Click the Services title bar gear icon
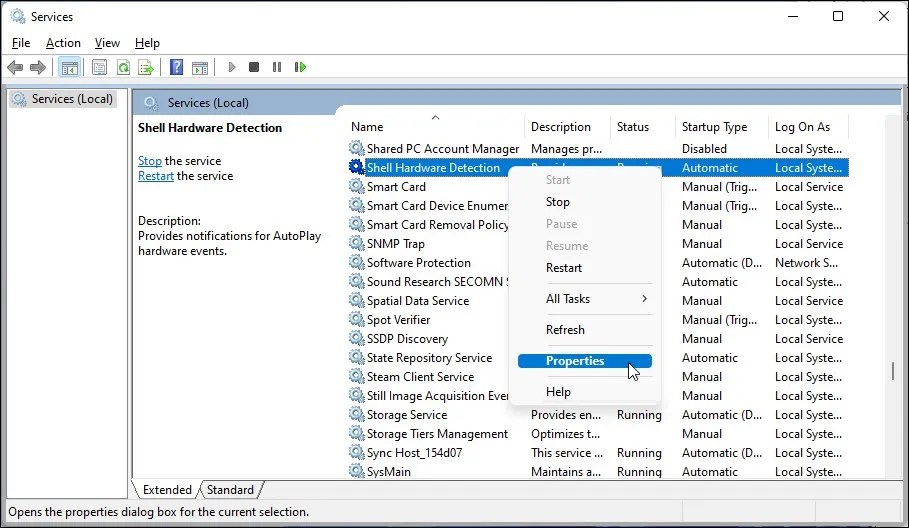Viewport: 909px width, 528px height. [18, 16]
